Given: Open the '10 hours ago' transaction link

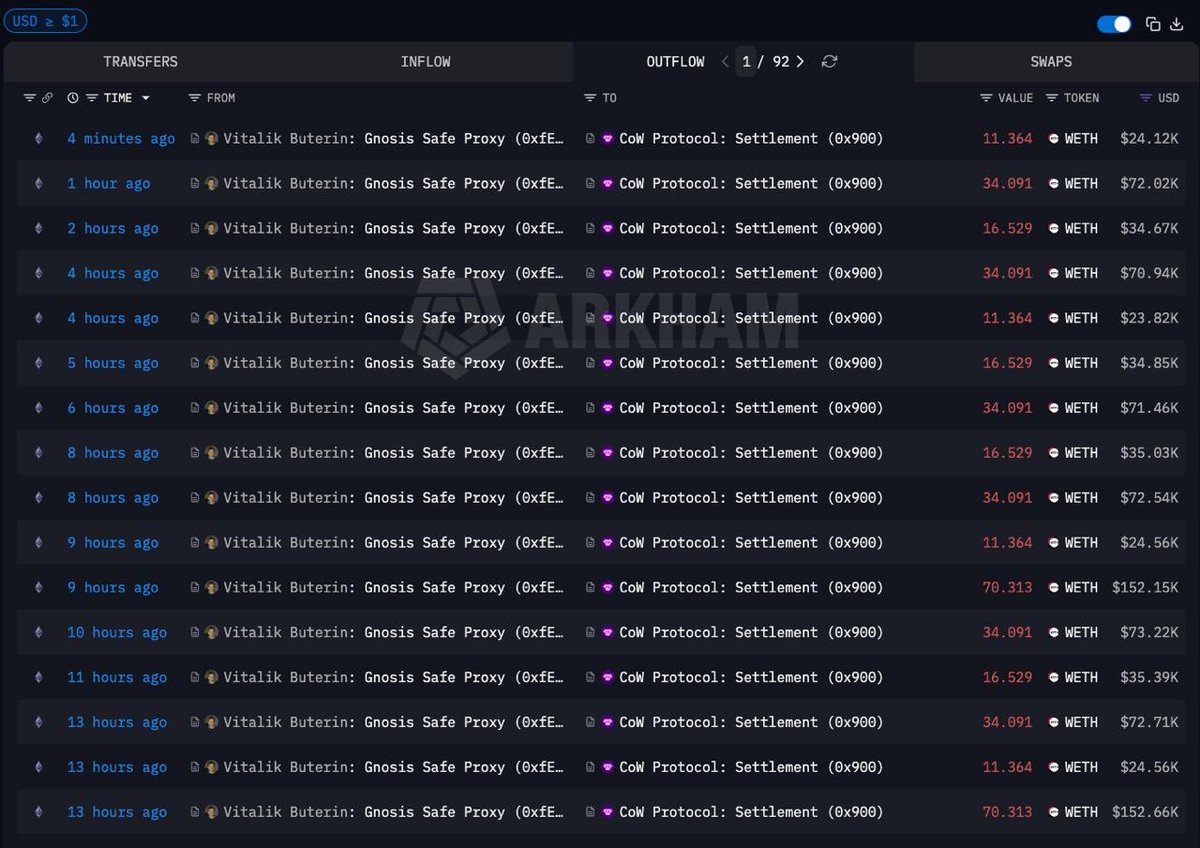Looking at the screenshot, I should 117,633.
